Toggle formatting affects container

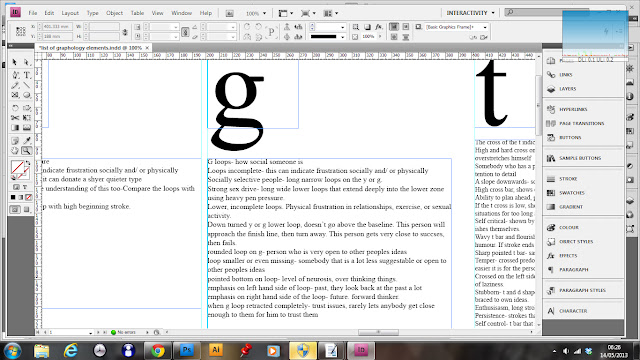click(16, 187)
